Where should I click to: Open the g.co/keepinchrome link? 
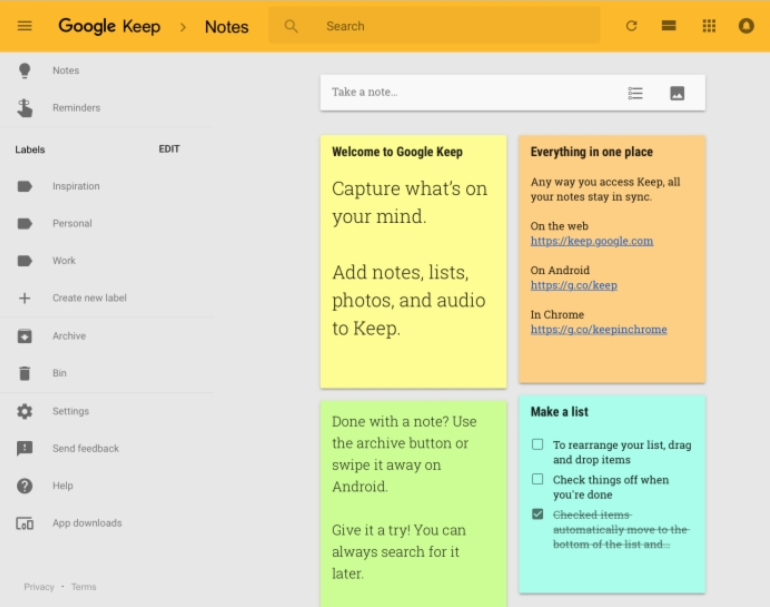coord(598,329)
